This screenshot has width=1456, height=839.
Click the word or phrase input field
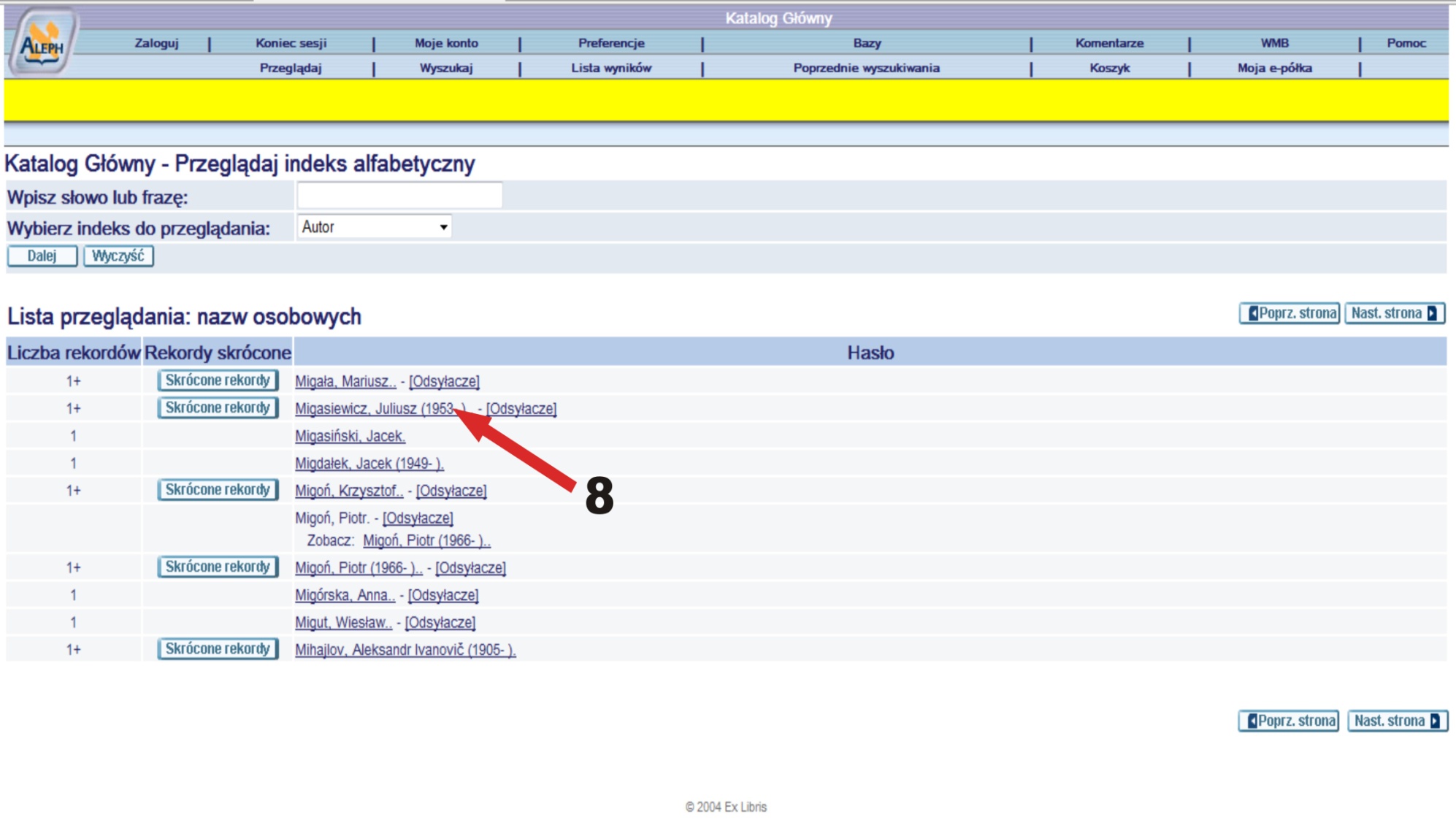tap(399, 196)
